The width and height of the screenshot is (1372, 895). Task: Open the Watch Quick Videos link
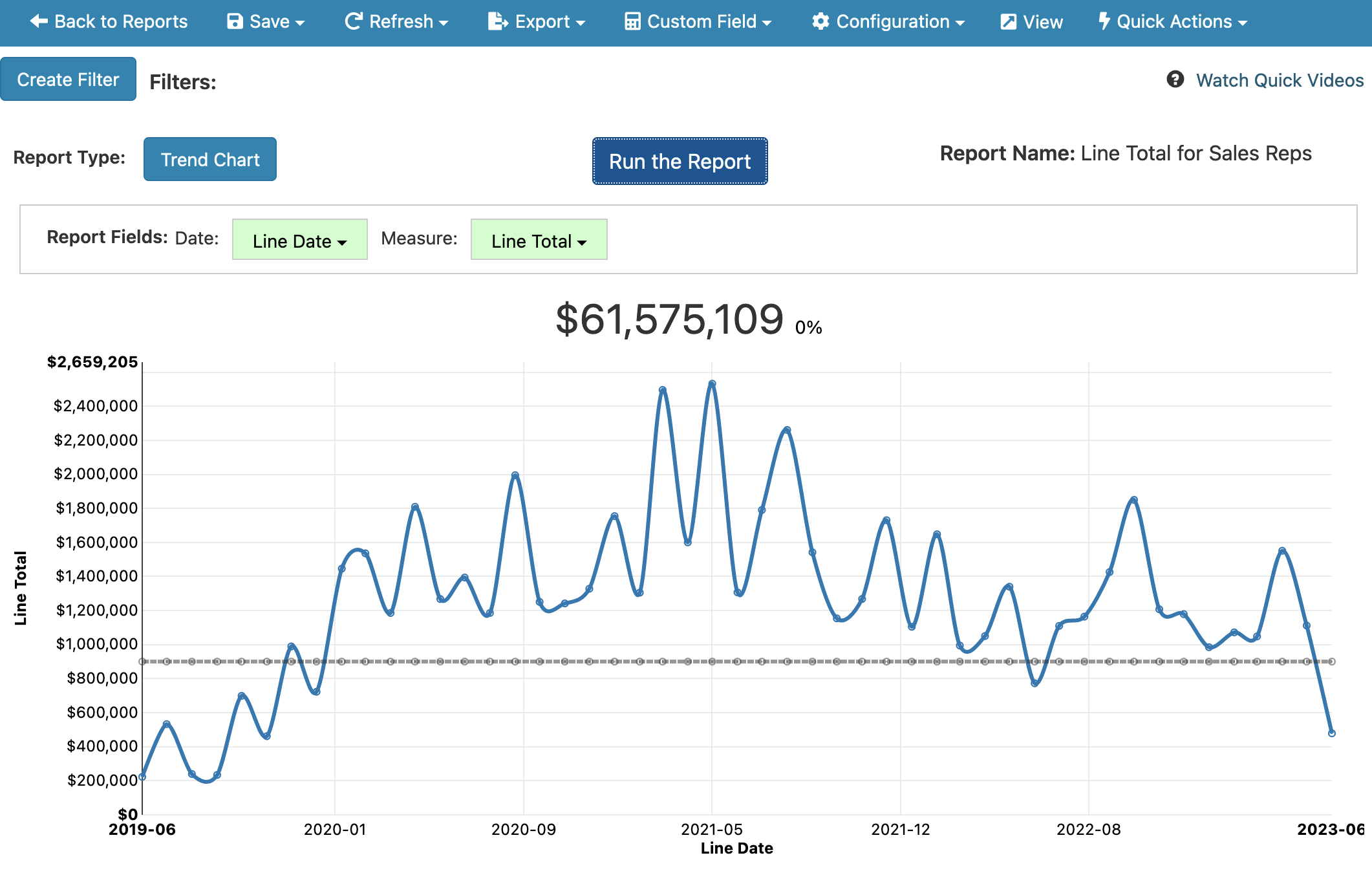click(1279, 80)
